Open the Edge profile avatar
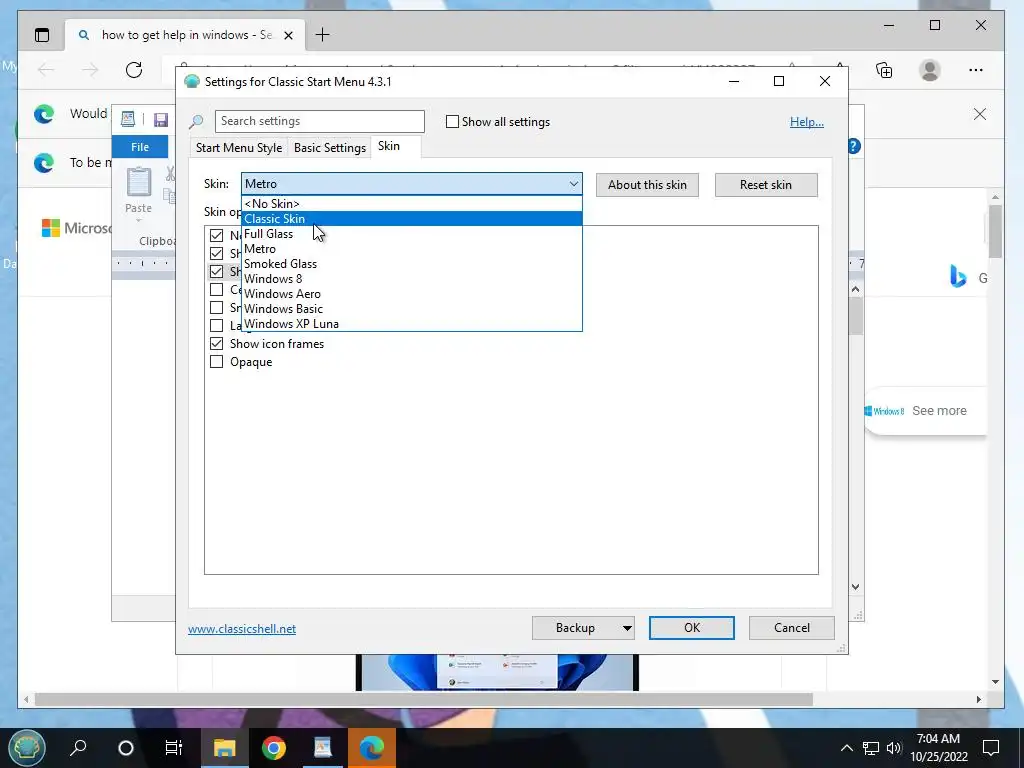Screen dimensions: 1024x768 click(x=930, y=70)
